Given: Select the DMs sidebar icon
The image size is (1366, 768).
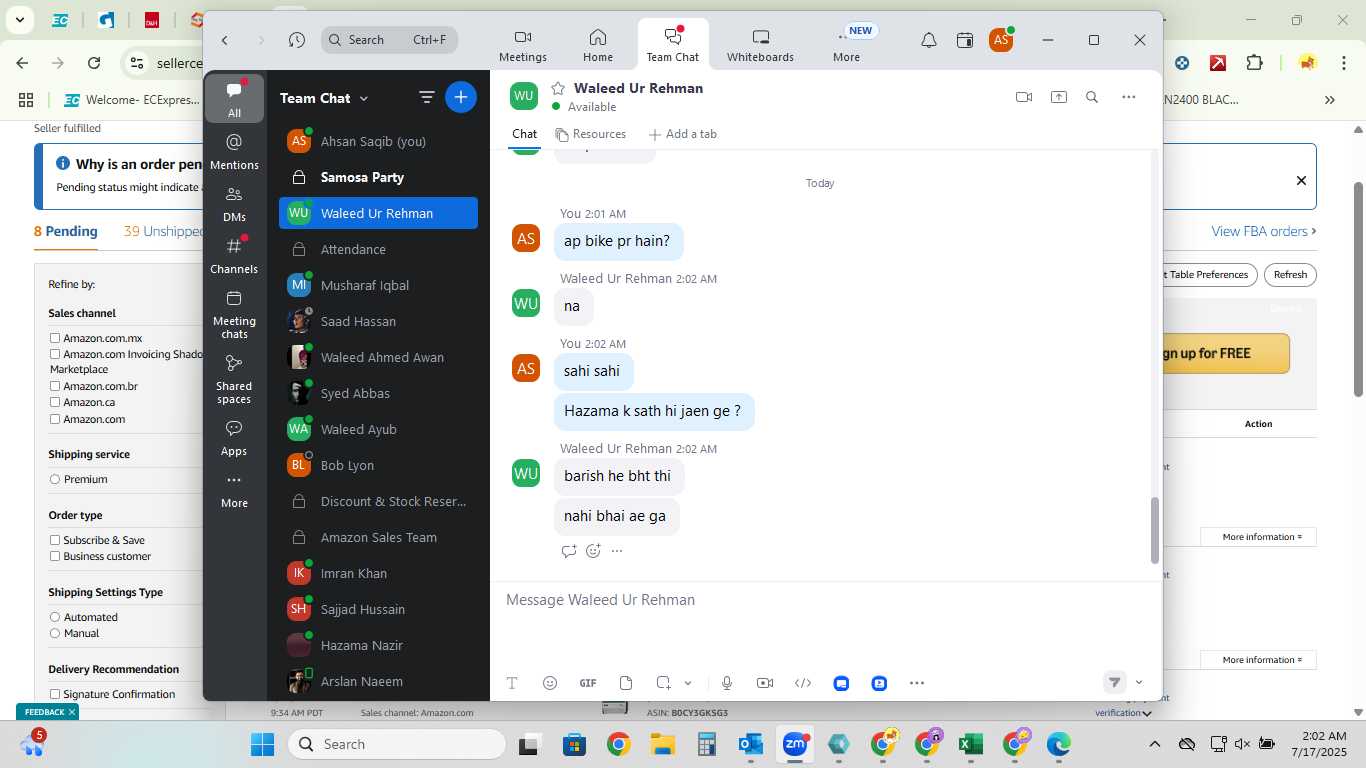Looking at the screenshot, I should pyautogui.click(x=234, y=203).
